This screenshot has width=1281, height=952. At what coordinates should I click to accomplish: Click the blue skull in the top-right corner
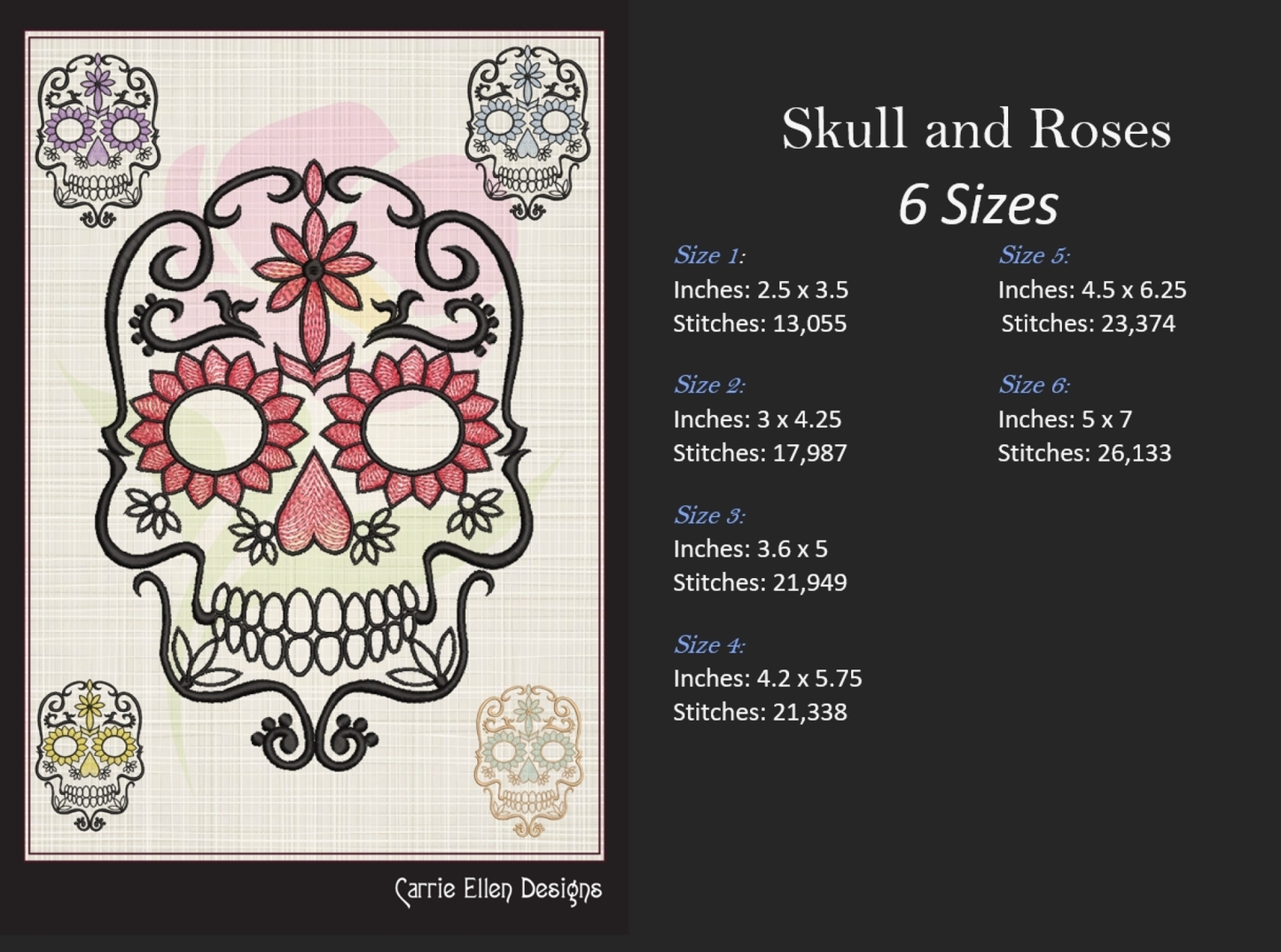coord(527,131)
